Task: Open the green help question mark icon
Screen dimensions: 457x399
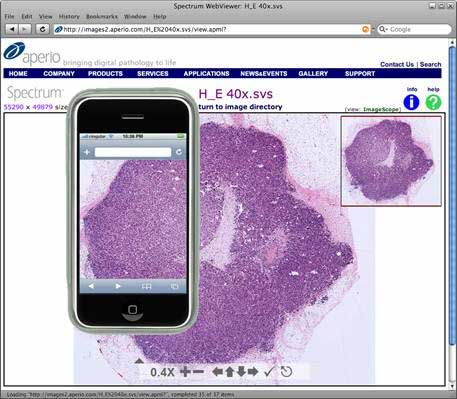Action: (433, 102)
